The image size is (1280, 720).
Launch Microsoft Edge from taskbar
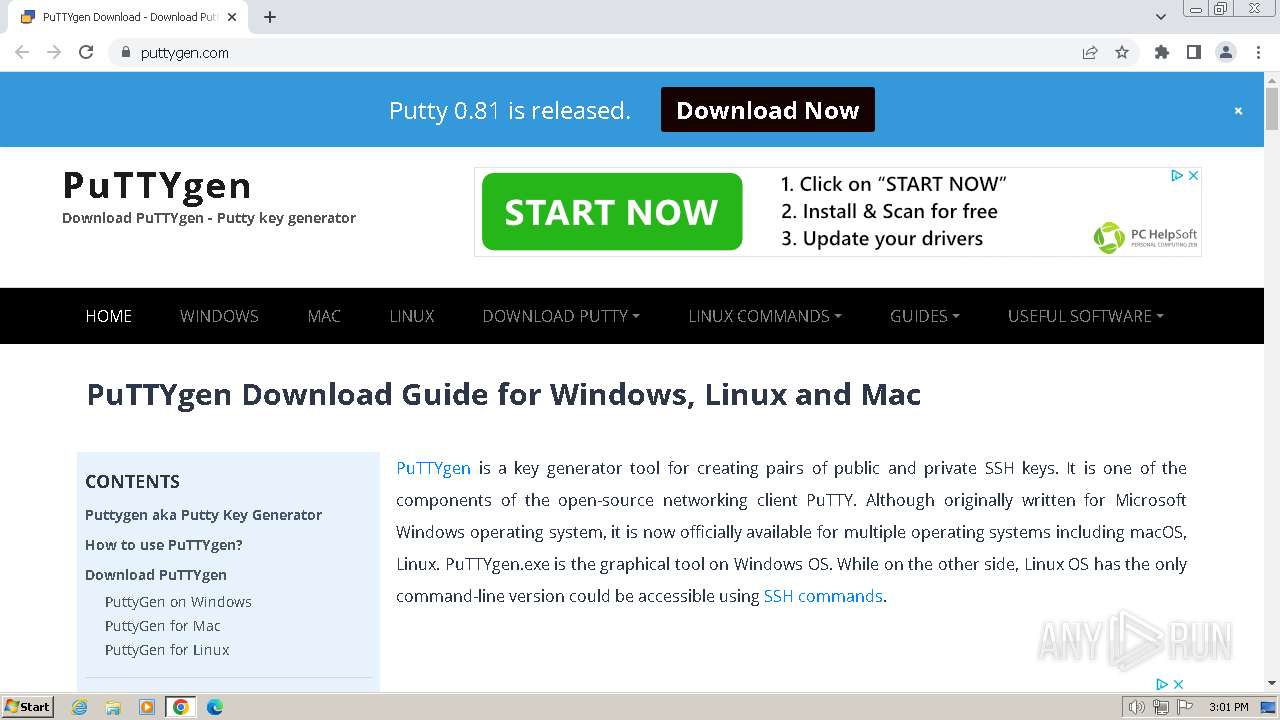click(215, 707)
